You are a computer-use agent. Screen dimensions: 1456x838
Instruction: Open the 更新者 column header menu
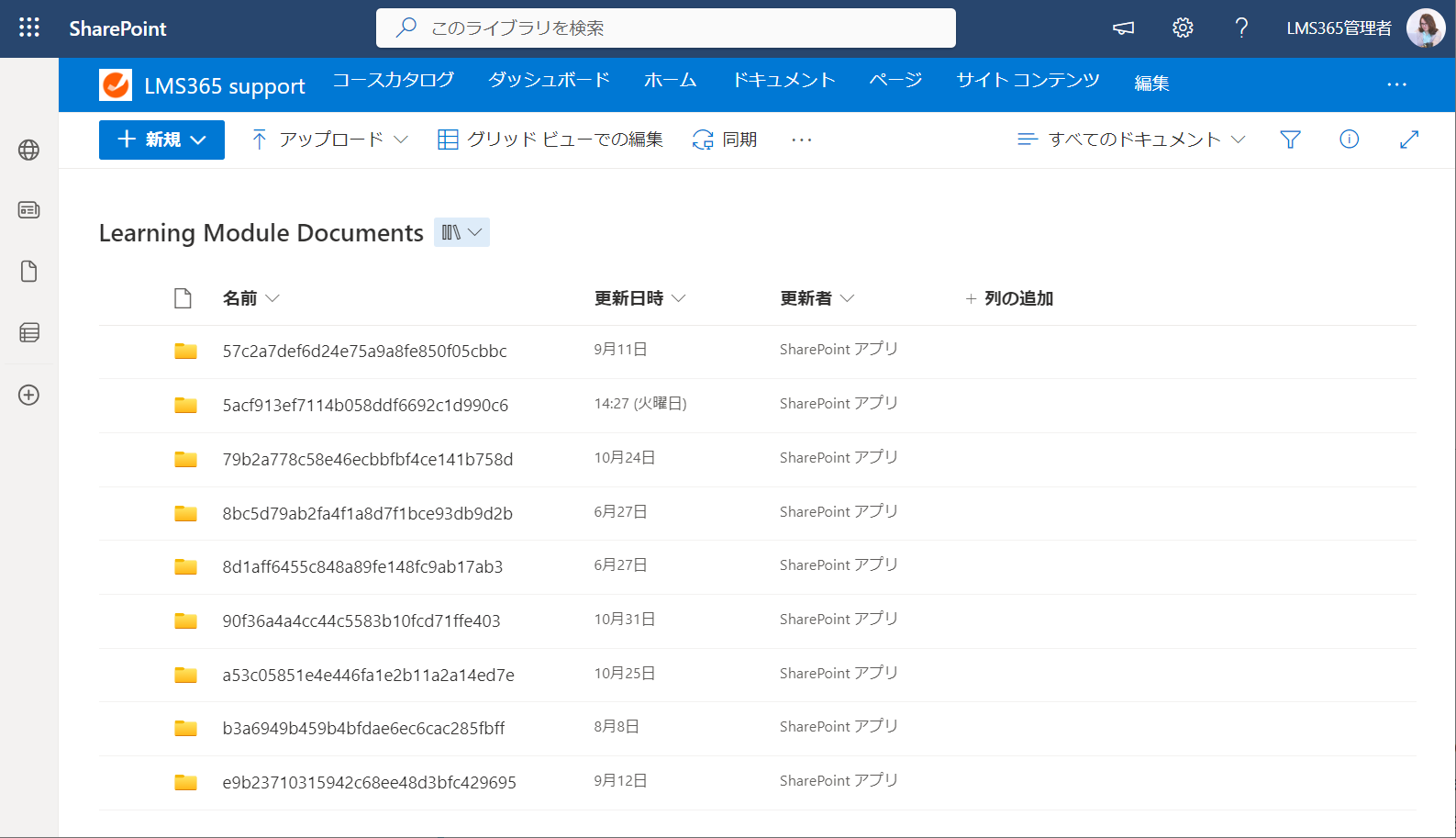817,298
